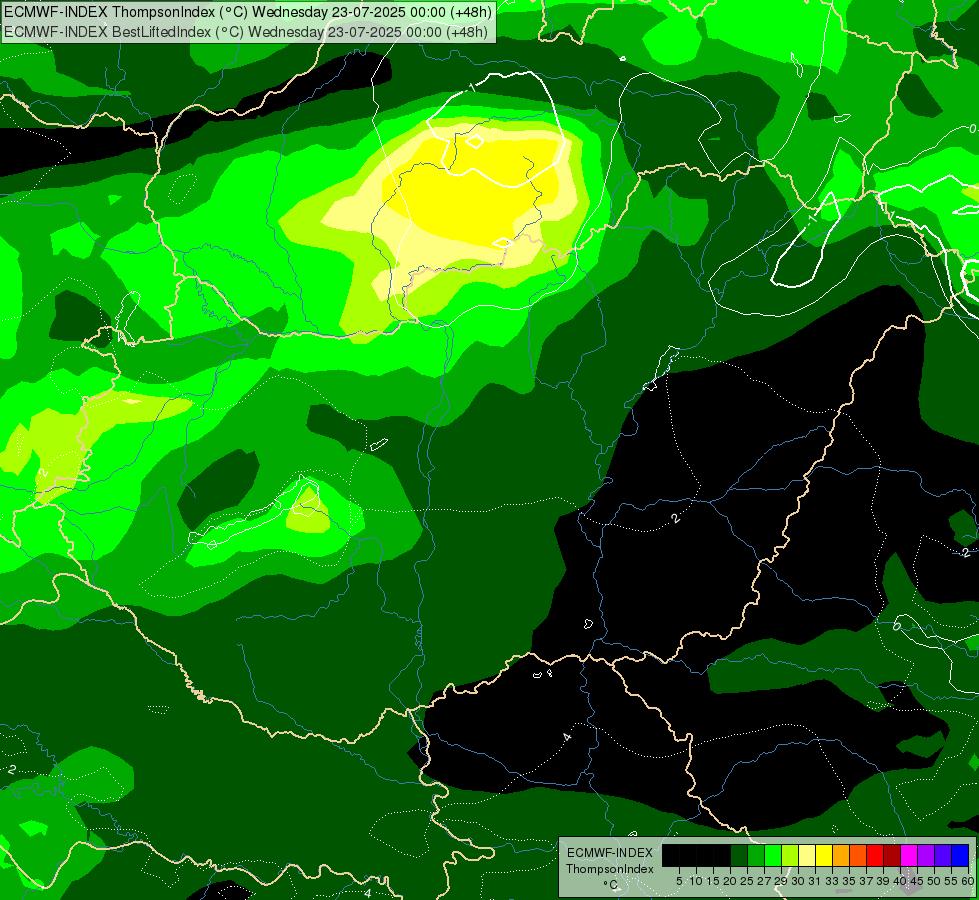Click the legend tick value 60
The image size is (979, 900).
coord(968,881)
